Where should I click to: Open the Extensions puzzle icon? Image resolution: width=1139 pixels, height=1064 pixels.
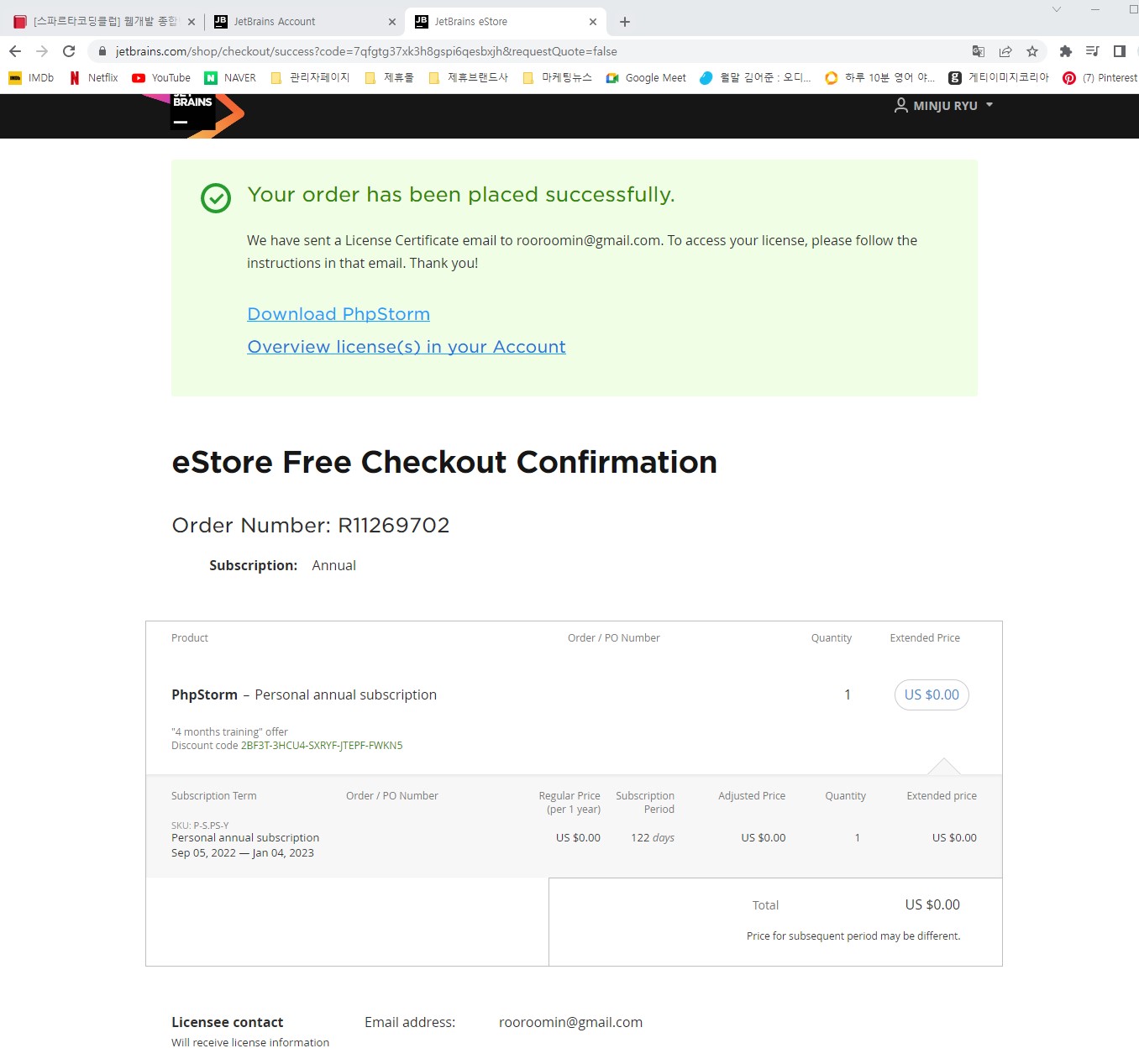[x=1066, y=51]
